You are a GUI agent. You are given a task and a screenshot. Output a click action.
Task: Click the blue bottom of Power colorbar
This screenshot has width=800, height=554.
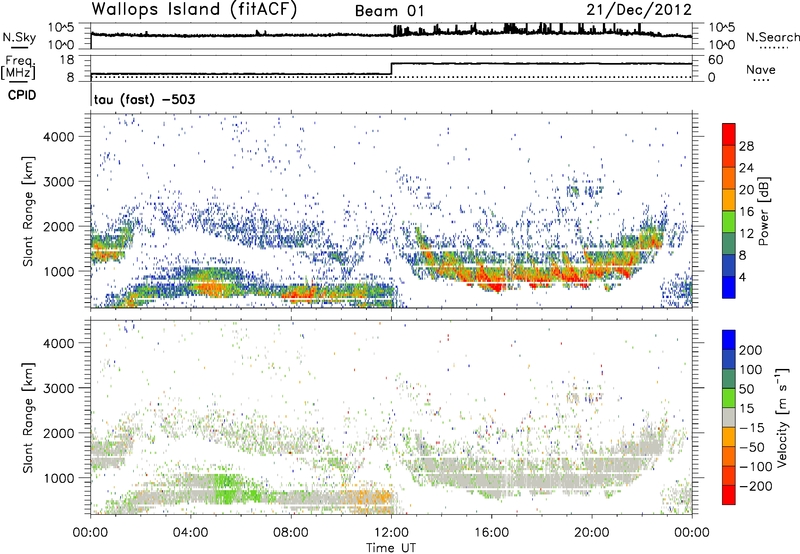tap(729, 287)
